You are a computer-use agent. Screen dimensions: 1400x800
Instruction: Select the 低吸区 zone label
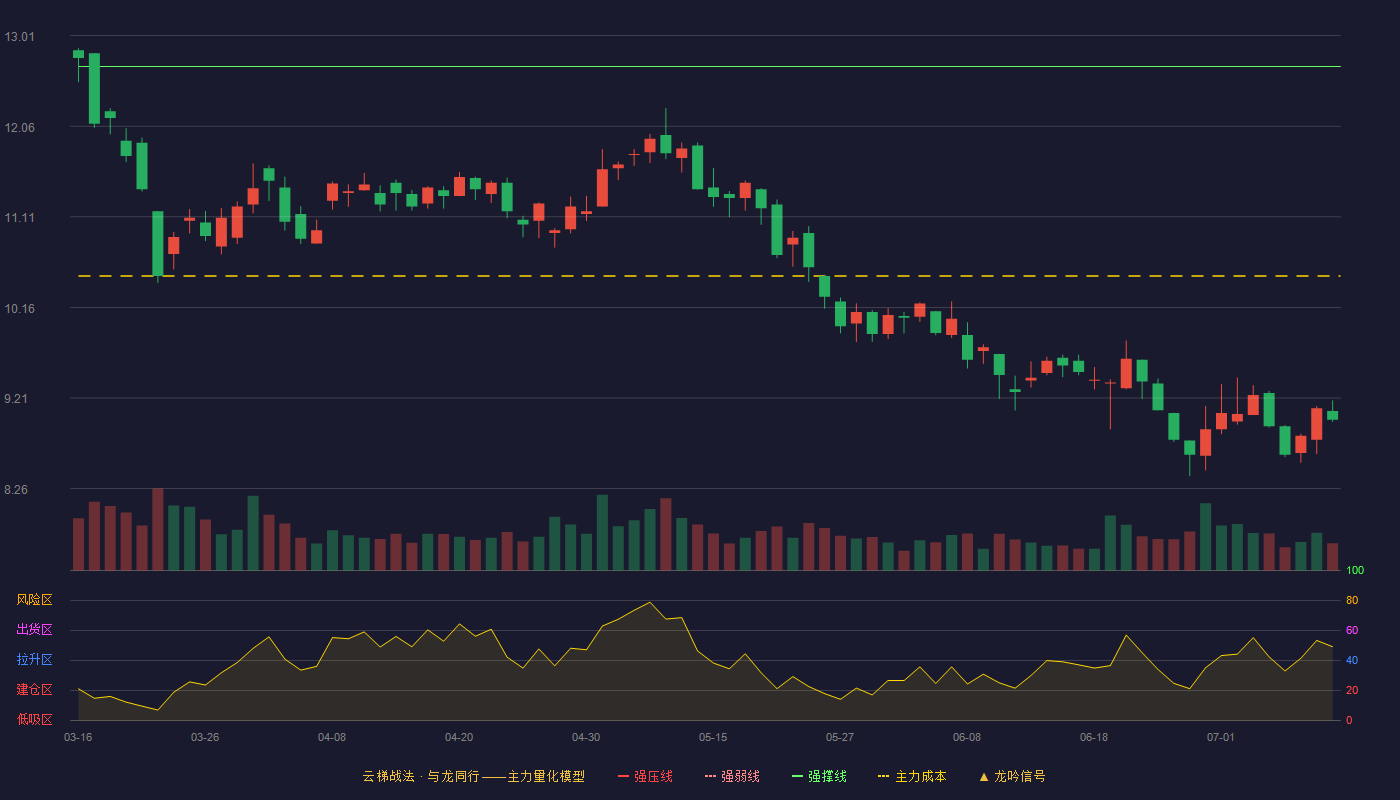[34, 719]
